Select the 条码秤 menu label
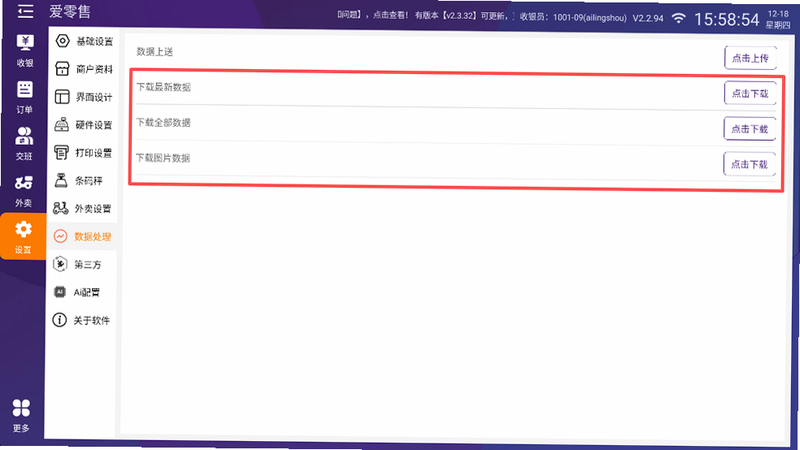This screenshot has height=450, width=800. [x=89, y=181]
